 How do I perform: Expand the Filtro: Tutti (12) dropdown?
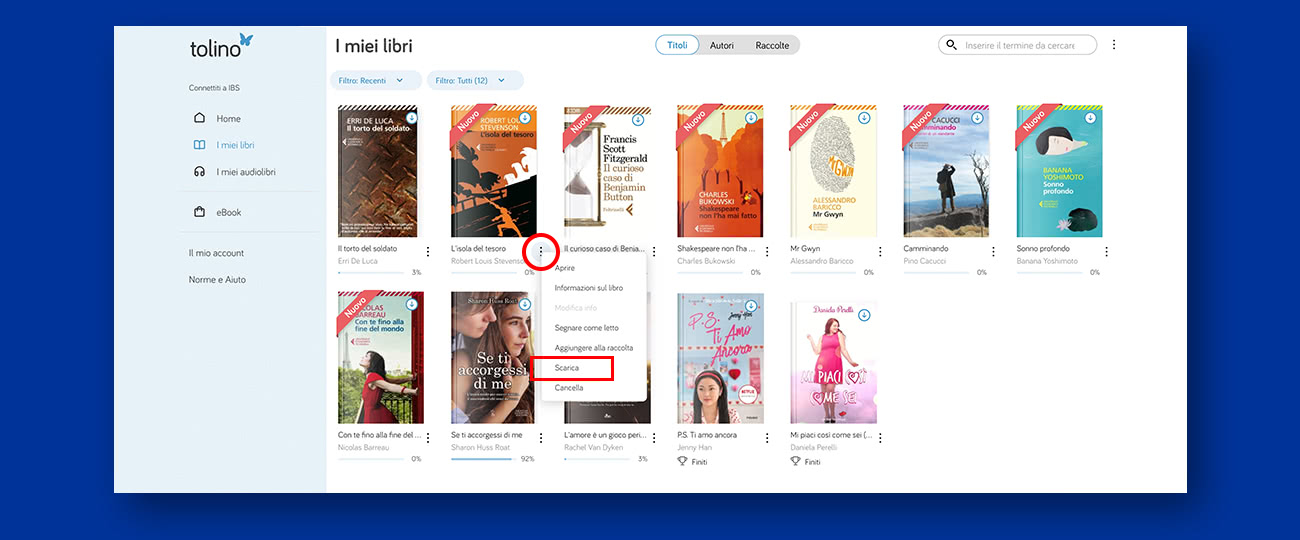tap(470, 80)
